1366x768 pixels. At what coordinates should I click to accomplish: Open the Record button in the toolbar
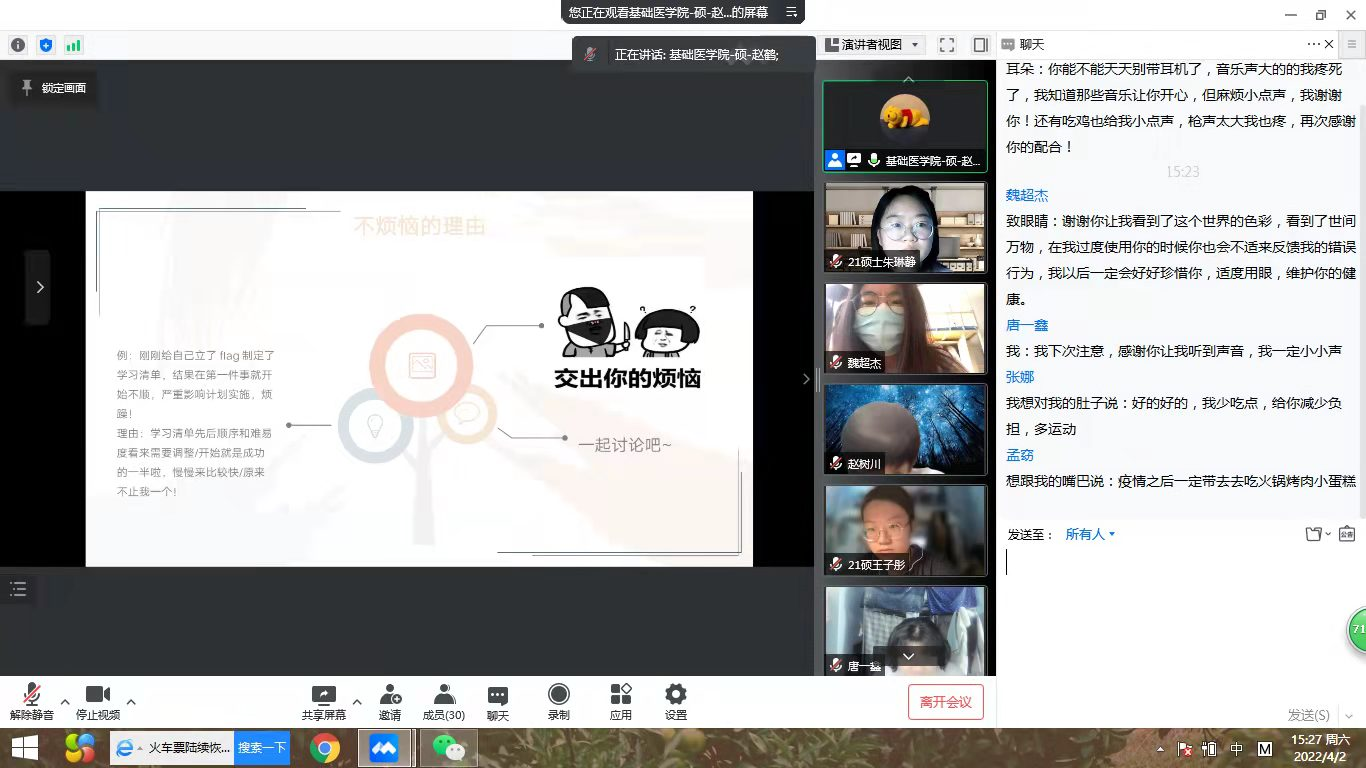(558, 702)
